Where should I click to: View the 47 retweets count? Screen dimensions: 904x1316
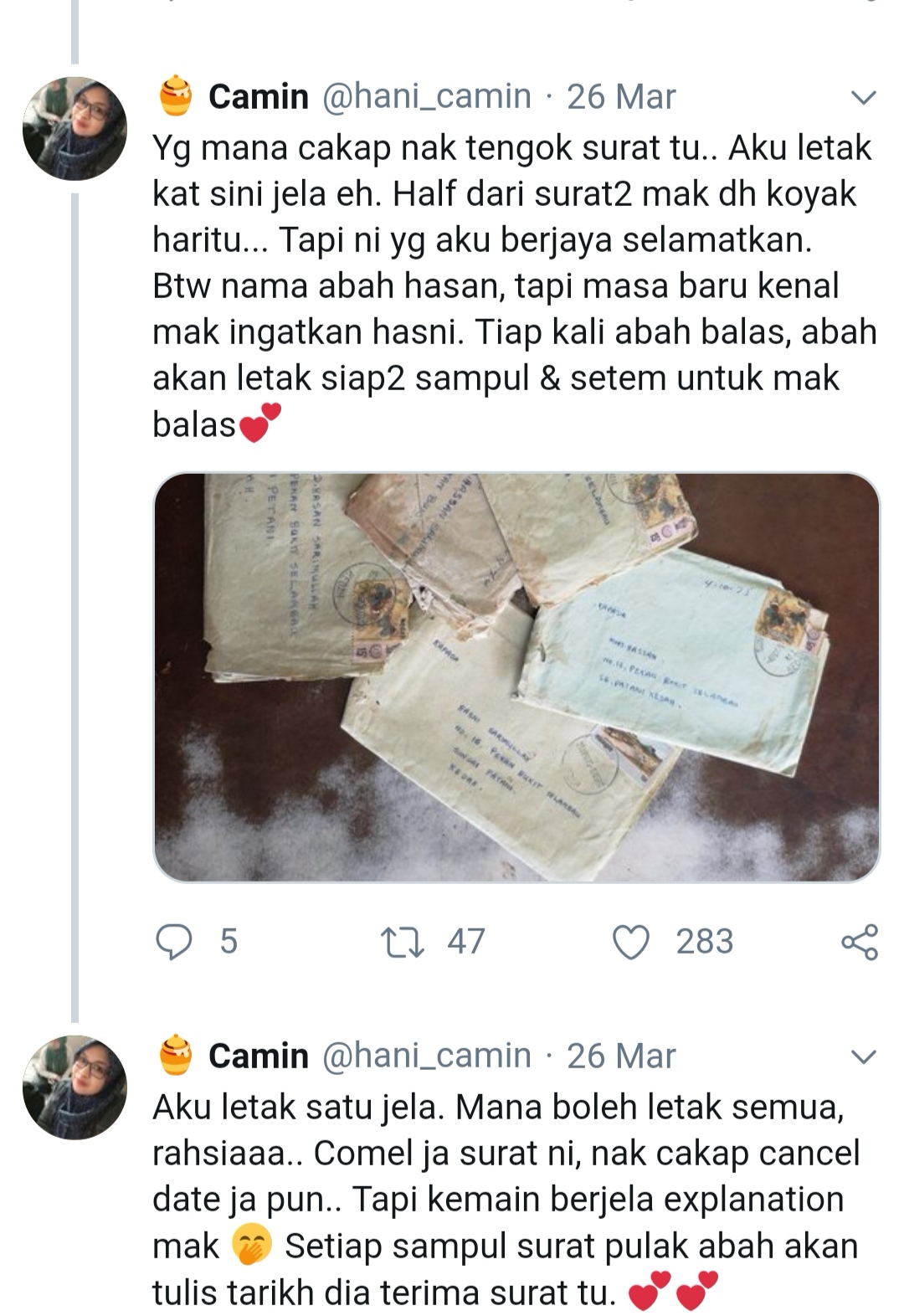click(x=466, y=942)
